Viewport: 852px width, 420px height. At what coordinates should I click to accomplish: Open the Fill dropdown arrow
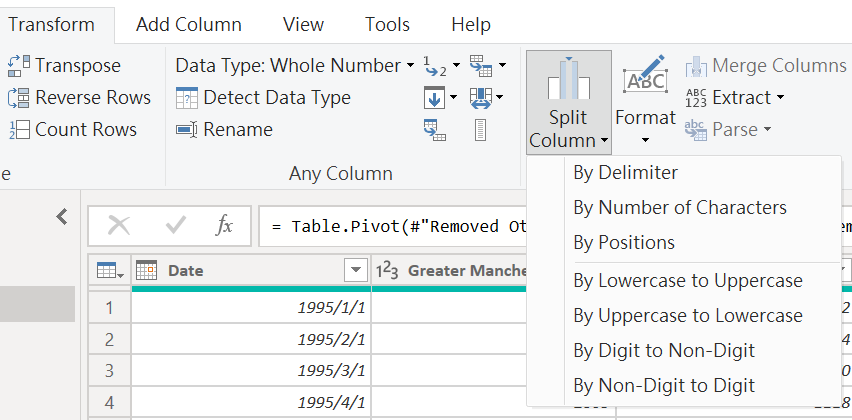[454, 98]
